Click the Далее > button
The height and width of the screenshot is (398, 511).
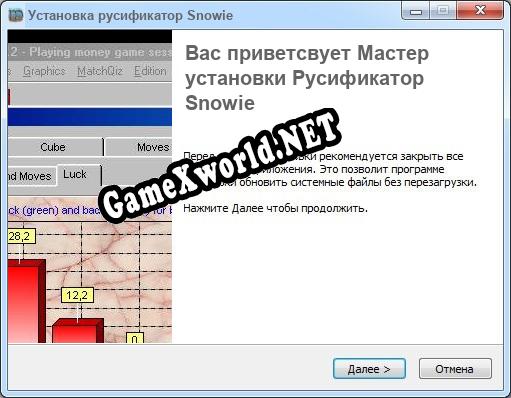pyautogui.click(x=369, y=368)
